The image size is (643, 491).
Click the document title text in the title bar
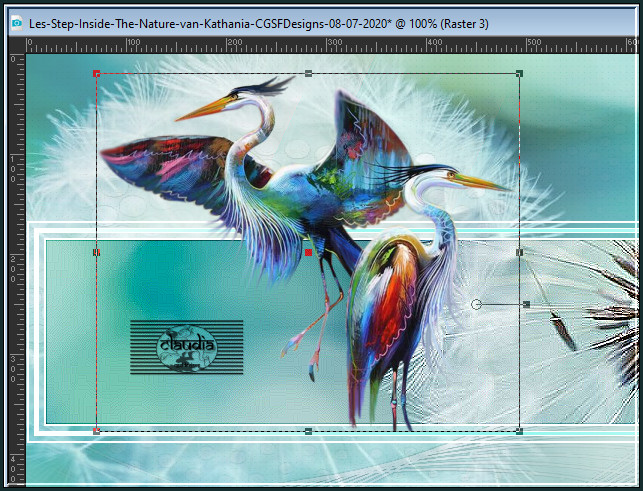point(259,24)
